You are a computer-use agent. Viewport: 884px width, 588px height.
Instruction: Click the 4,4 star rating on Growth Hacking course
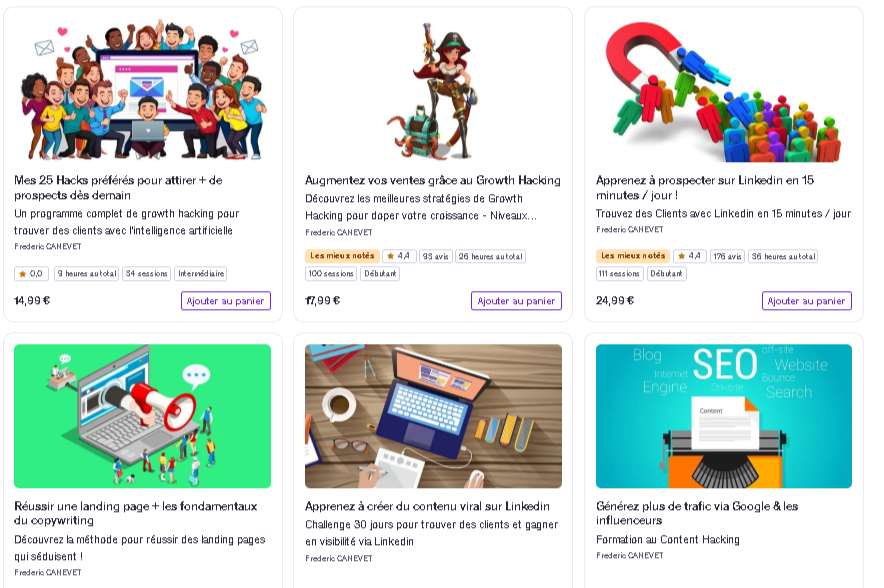[399, 256]
